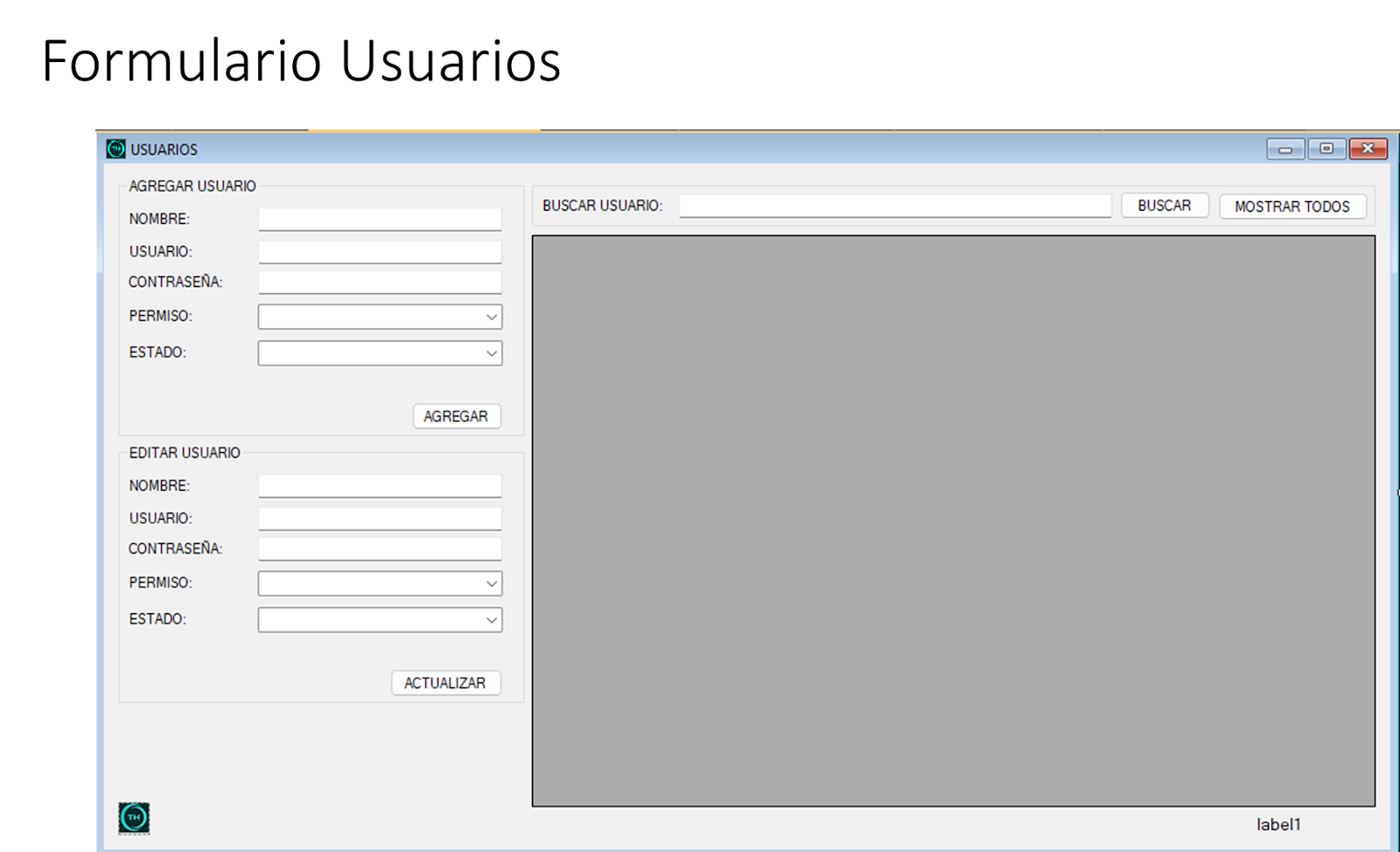Screen dimensions: 1400x852
Task: Click NOMBRE field in EDITAR USUARIO
Action: 380,485
